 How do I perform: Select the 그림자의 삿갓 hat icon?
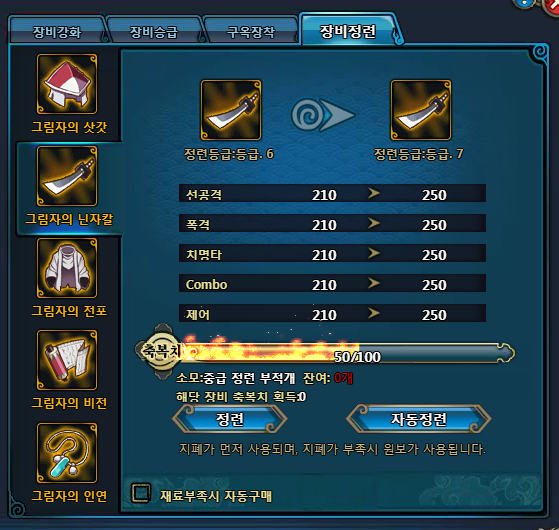click(67, 84)
